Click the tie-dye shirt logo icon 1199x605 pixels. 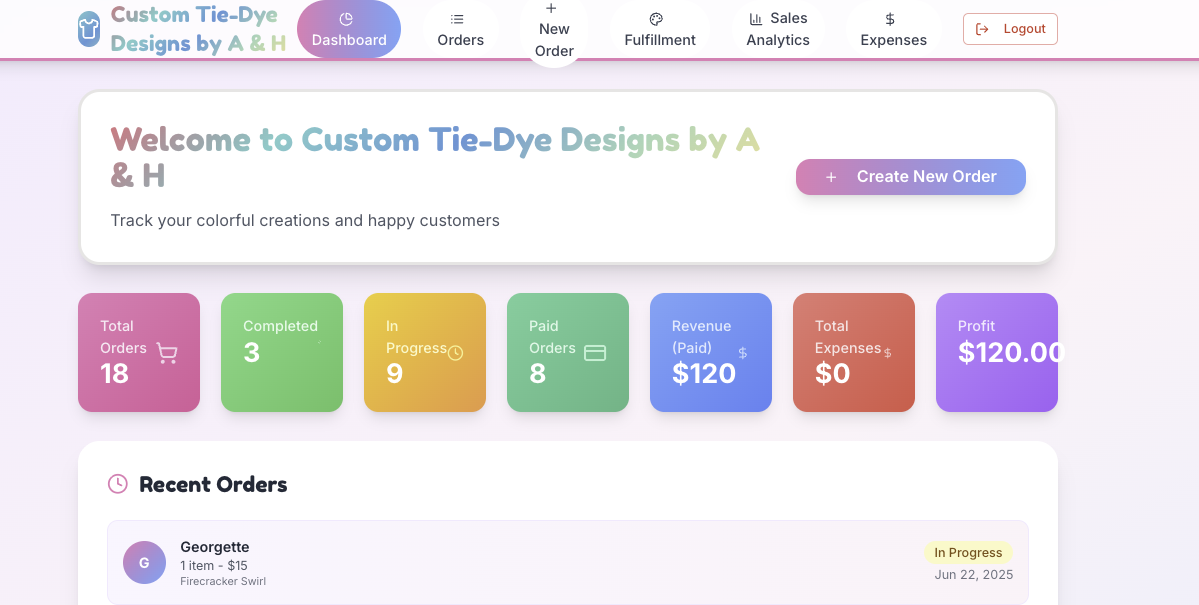pos(88,29)
